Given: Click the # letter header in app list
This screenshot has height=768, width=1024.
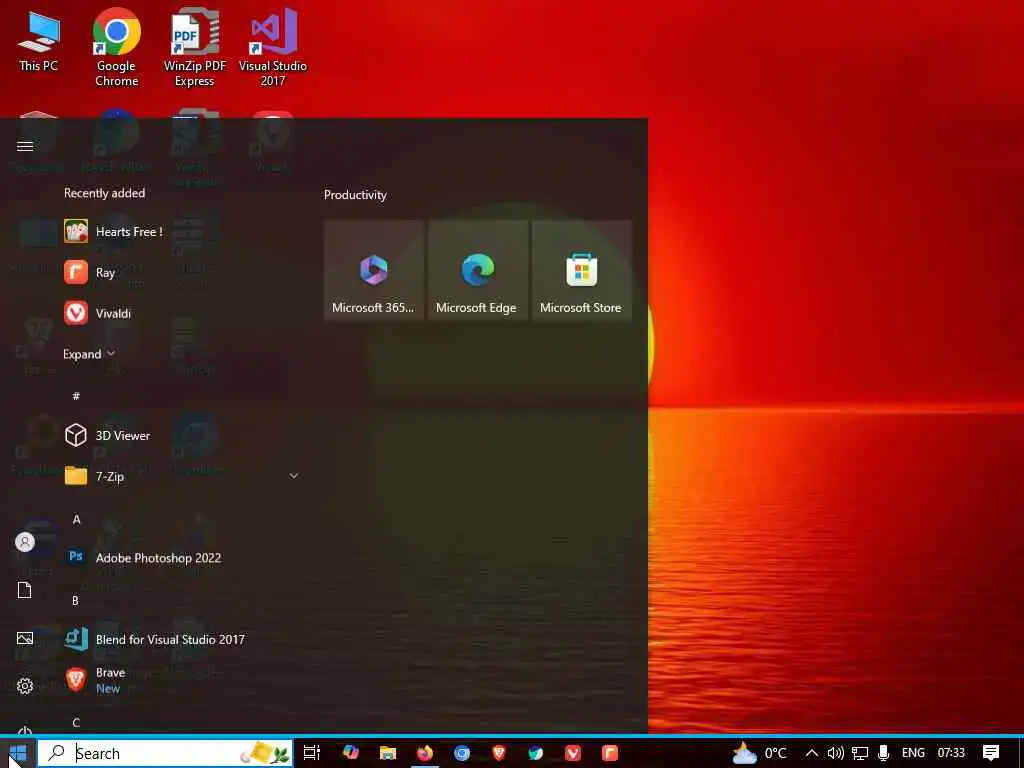Looking at the screenshot, I should coord(76,396).
